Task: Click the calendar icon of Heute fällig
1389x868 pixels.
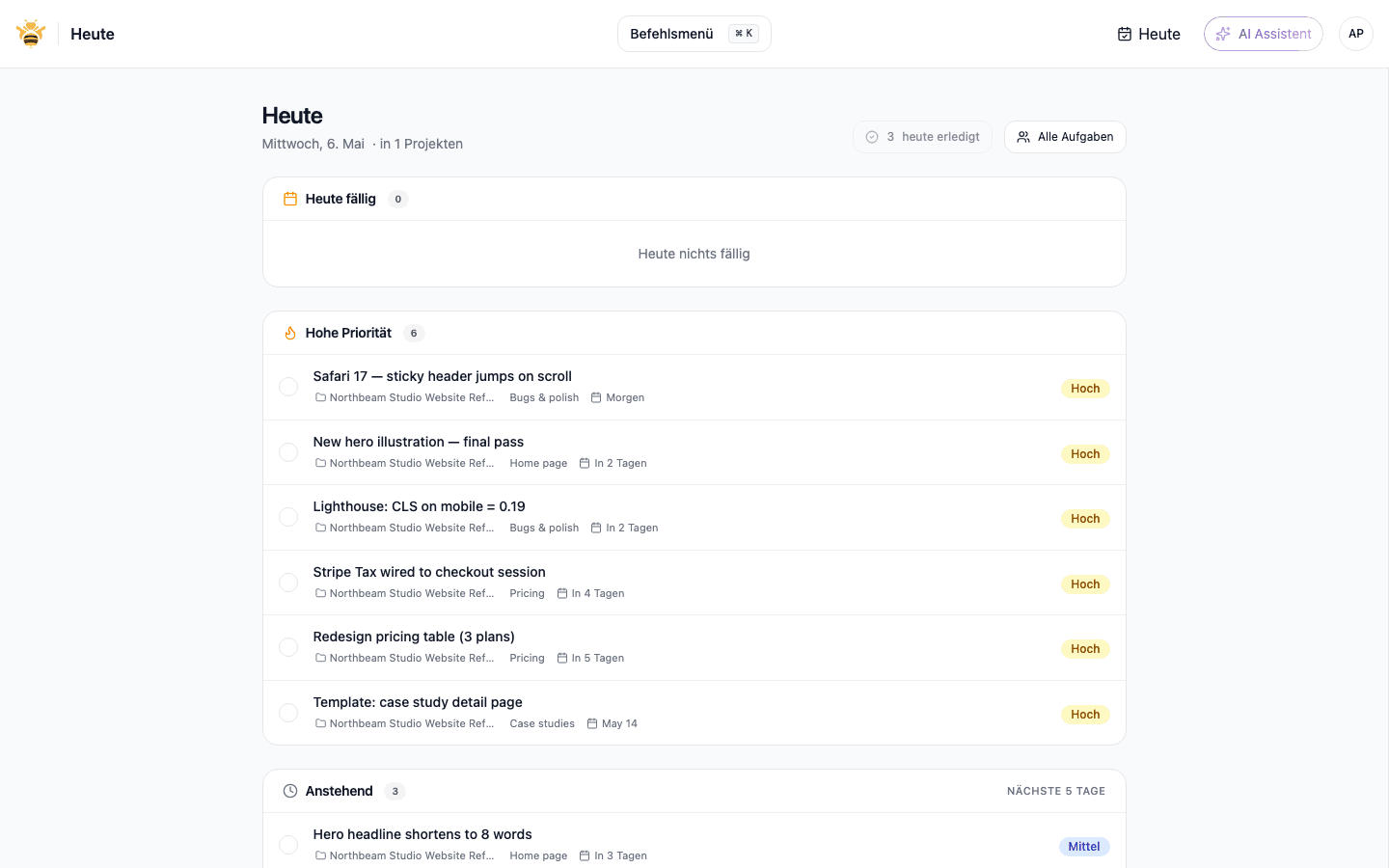Action: pyautogui.click(x=289, y=199)
